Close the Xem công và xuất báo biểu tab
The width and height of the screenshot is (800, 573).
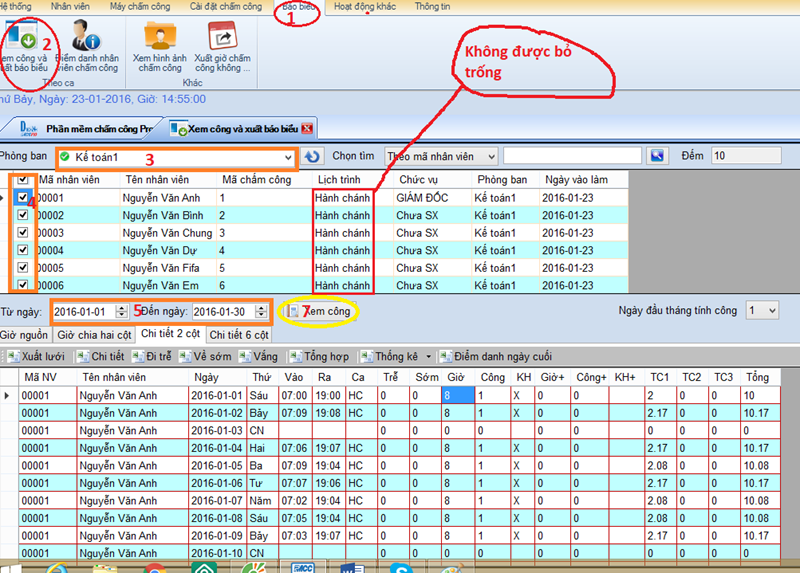pyautogui.click(x=308, y=129)
